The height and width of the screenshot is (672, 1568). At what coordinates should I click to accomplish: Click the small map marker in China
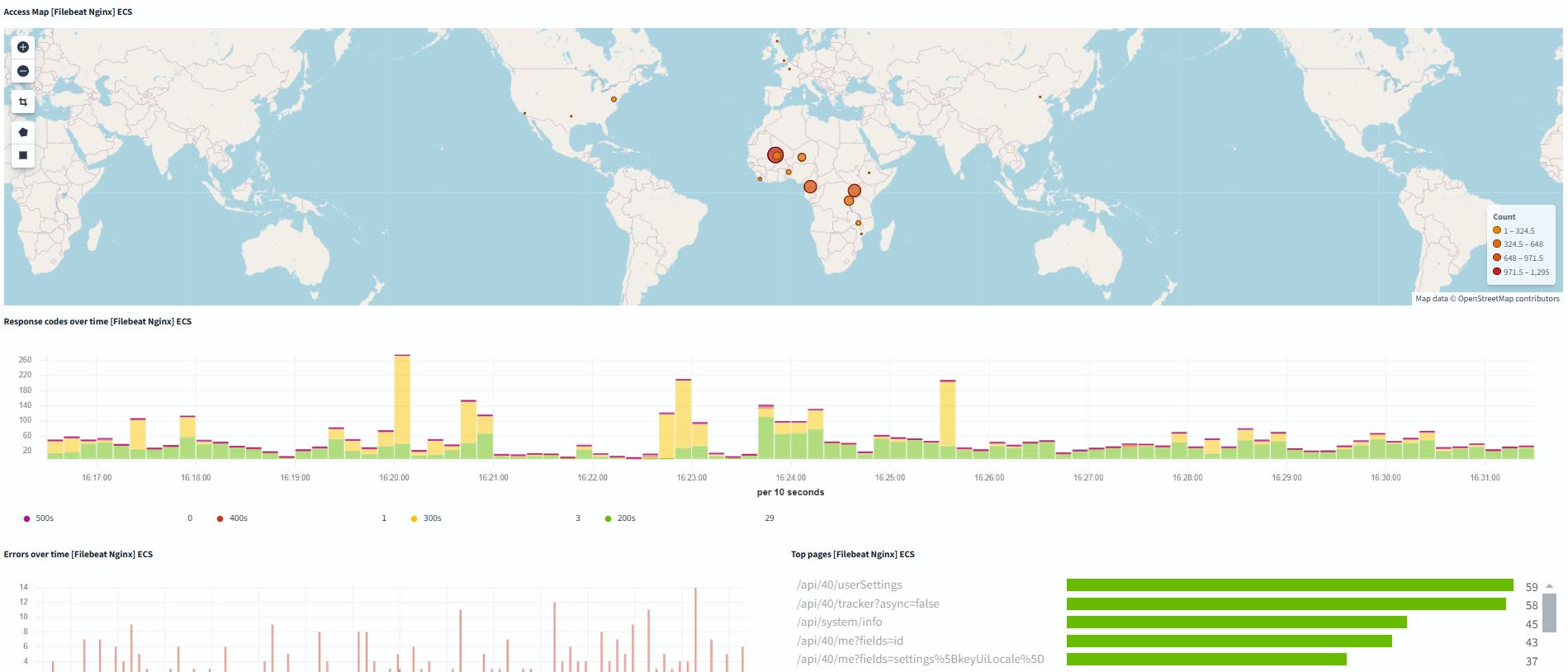(1040, 97)
